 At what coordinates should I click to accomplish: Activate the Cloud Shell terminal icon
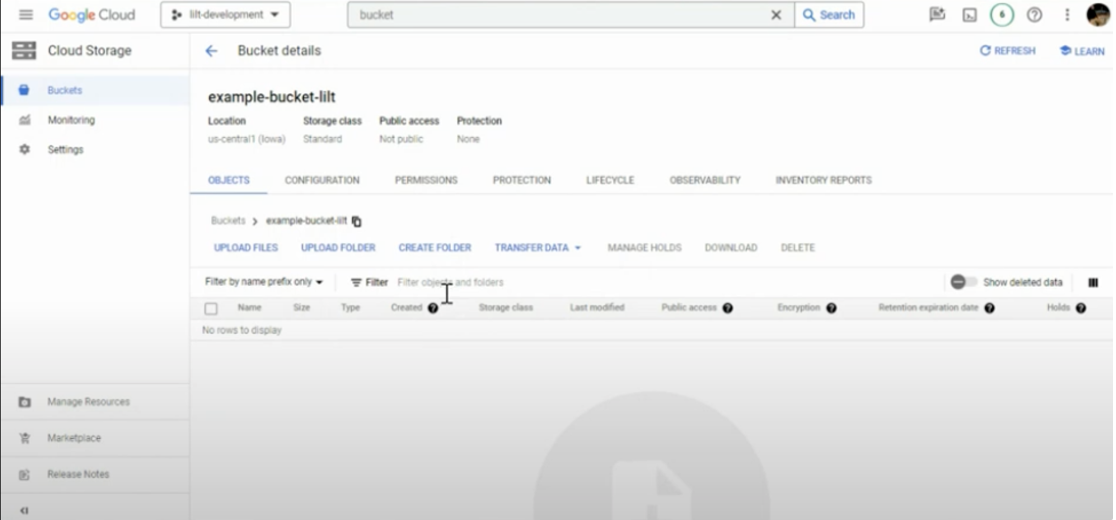[969, 15]
